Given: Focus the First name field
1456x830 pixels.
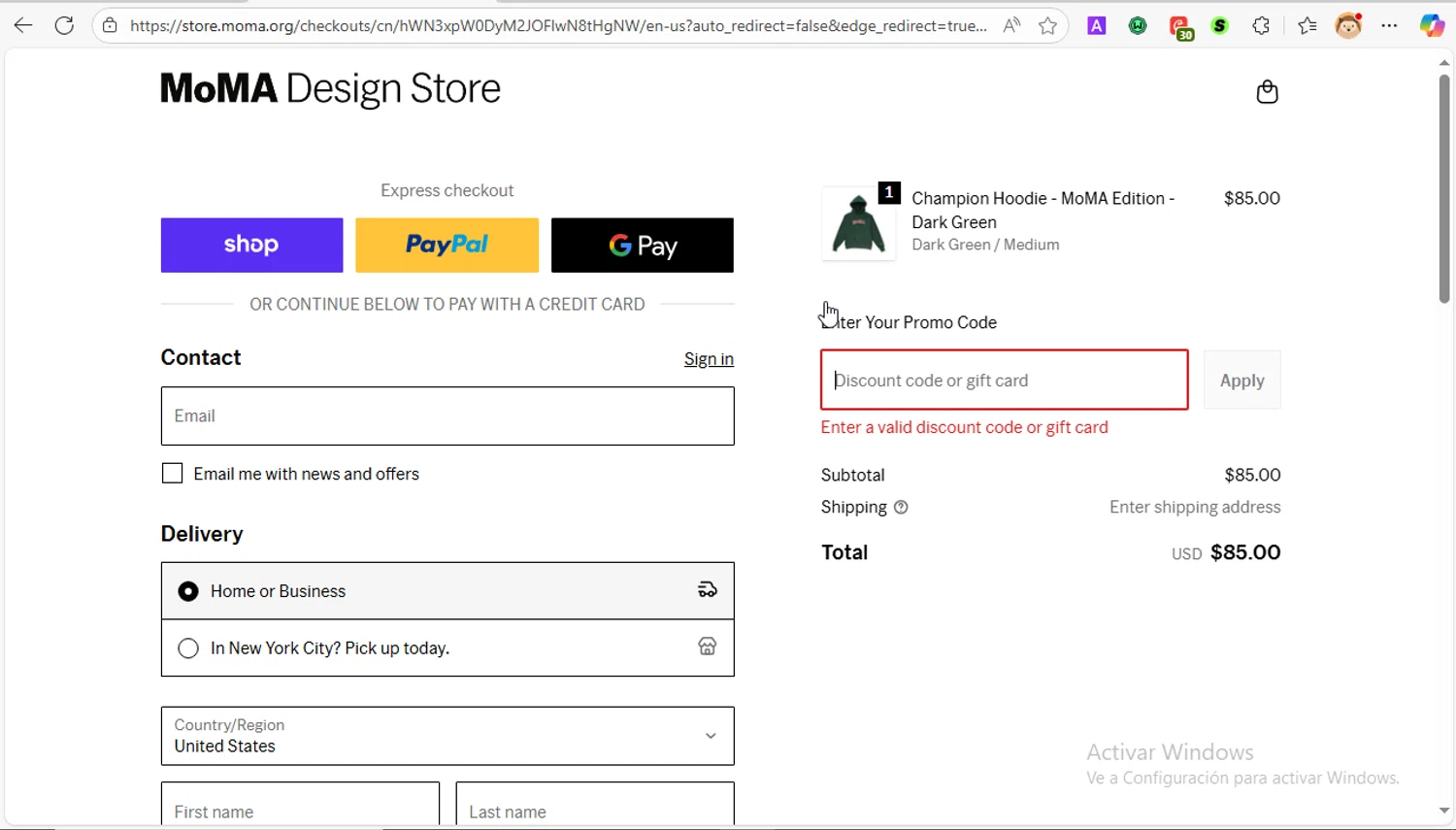Looking at the screenshot, I should [300, 806].
